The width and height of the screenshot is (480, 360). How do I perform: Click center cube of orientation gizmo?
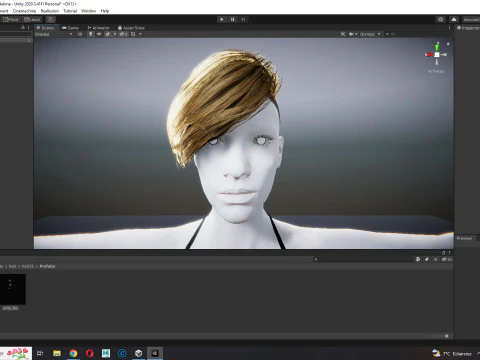tap(437, 55)
